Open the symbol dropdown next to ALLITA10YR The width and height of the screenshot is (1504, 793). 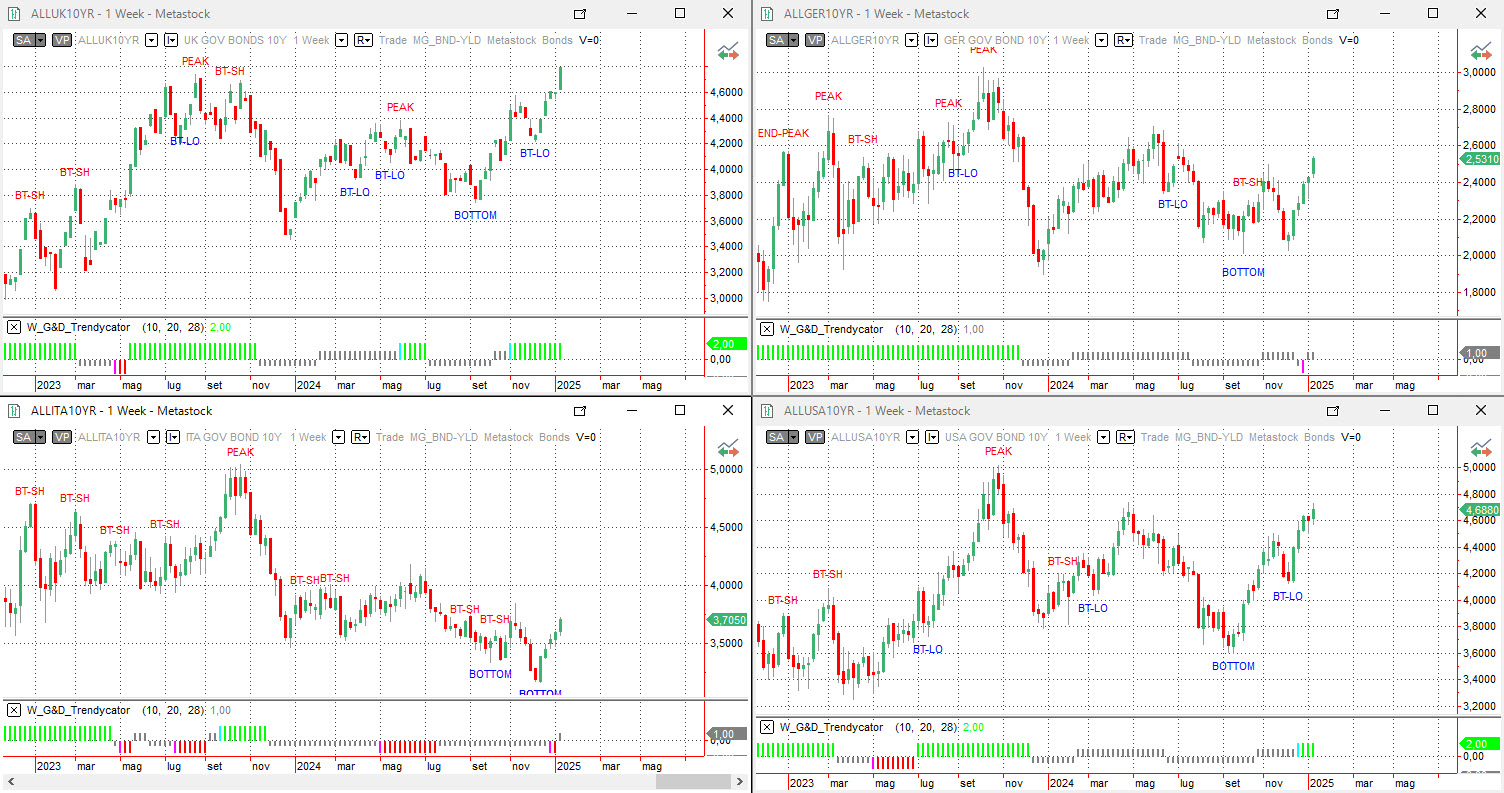[x=153, y=437]
